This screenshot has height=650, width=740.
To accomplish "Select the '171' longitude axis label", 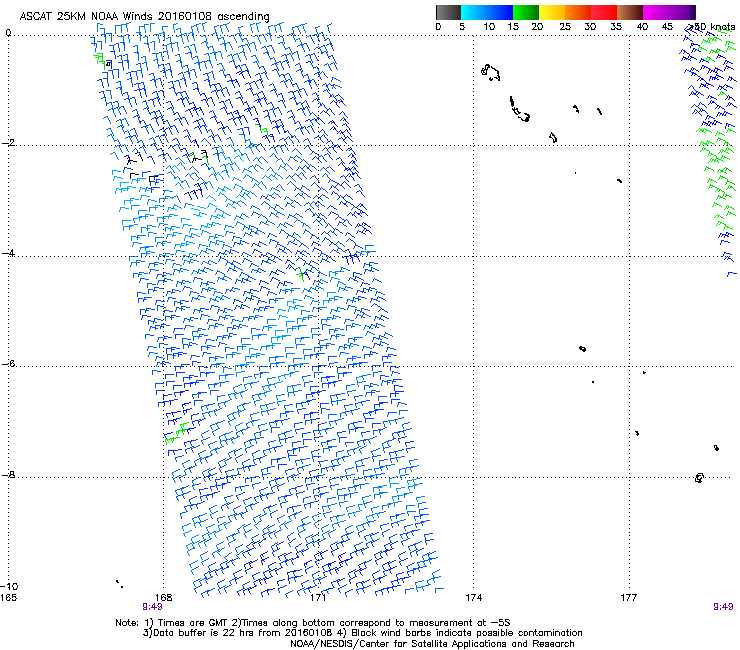I will (x=318, y=598).
